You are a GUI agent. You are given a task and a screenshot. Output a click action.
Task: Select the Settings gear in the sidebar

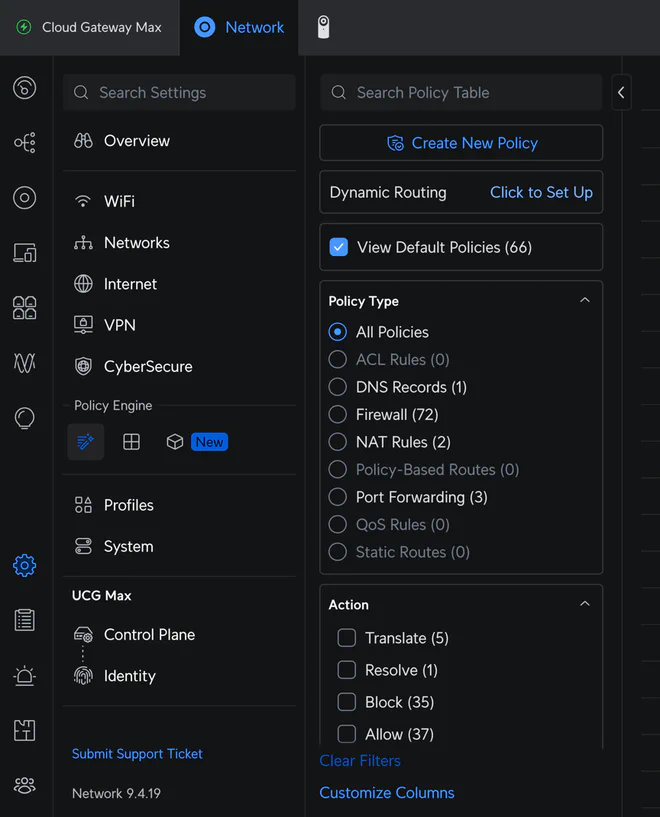click(24, 565)
